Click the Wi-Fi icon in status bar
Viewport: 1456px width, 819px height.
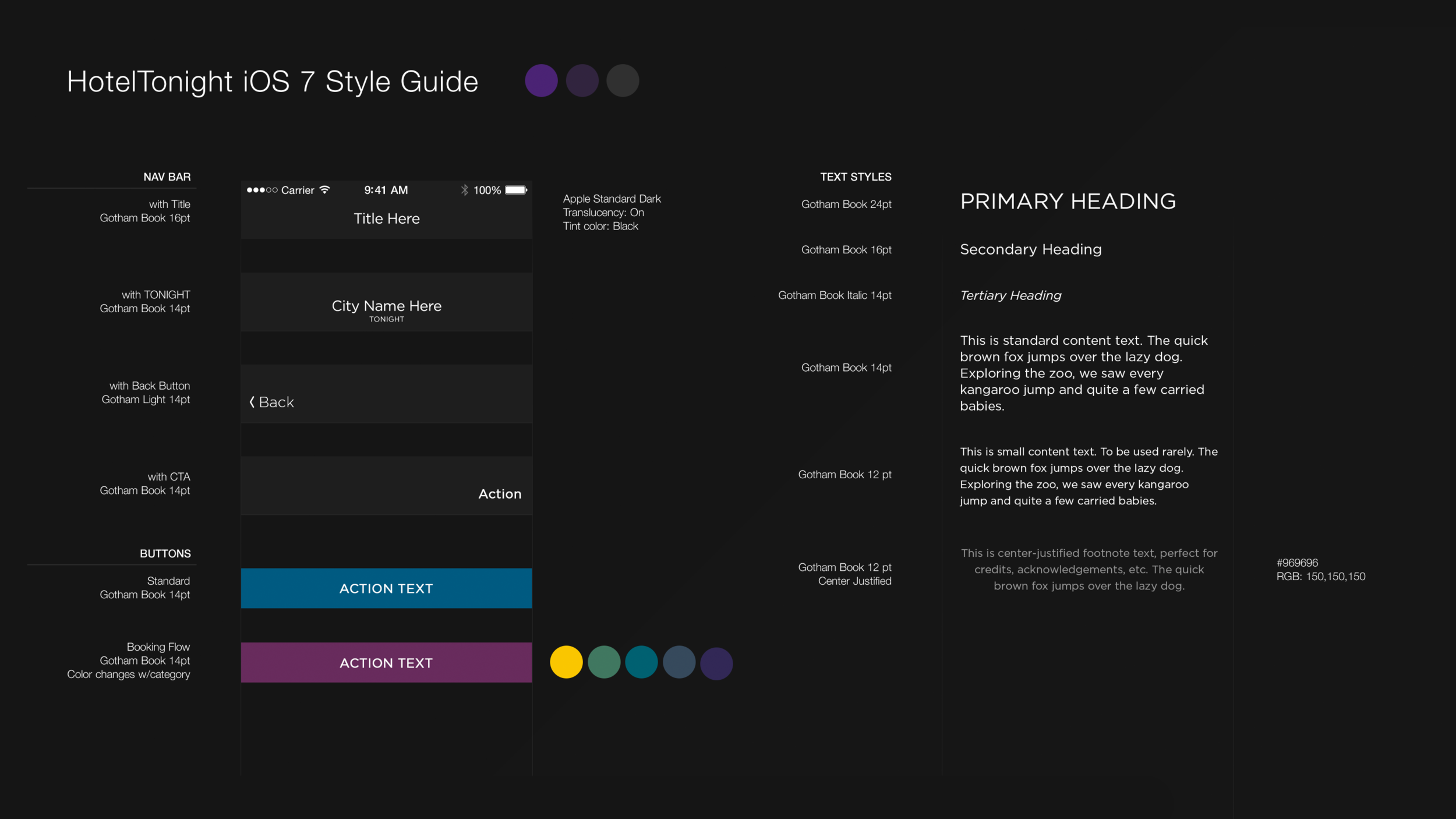[x=325, y=190]
